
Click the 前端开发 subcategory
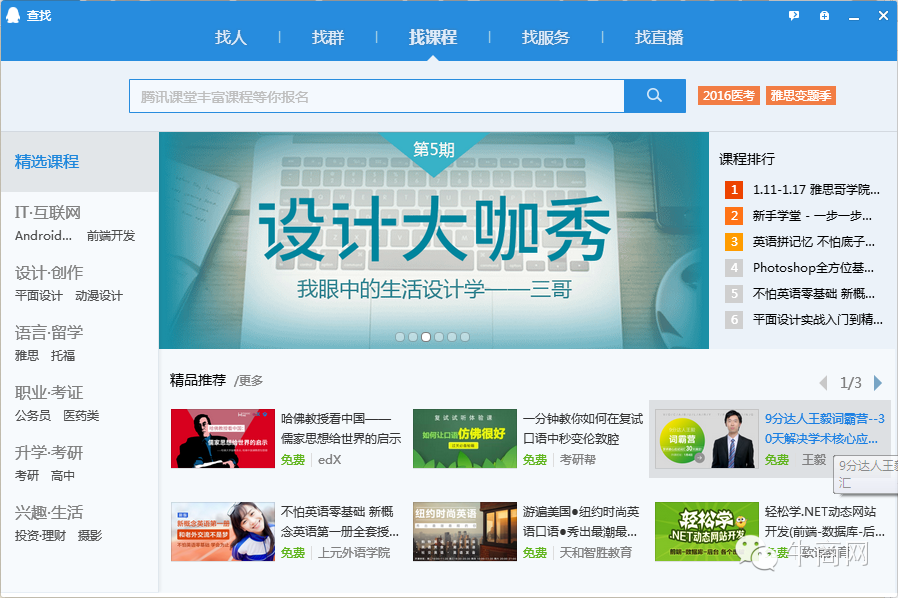pyautogui.click(x=111, y=236)
